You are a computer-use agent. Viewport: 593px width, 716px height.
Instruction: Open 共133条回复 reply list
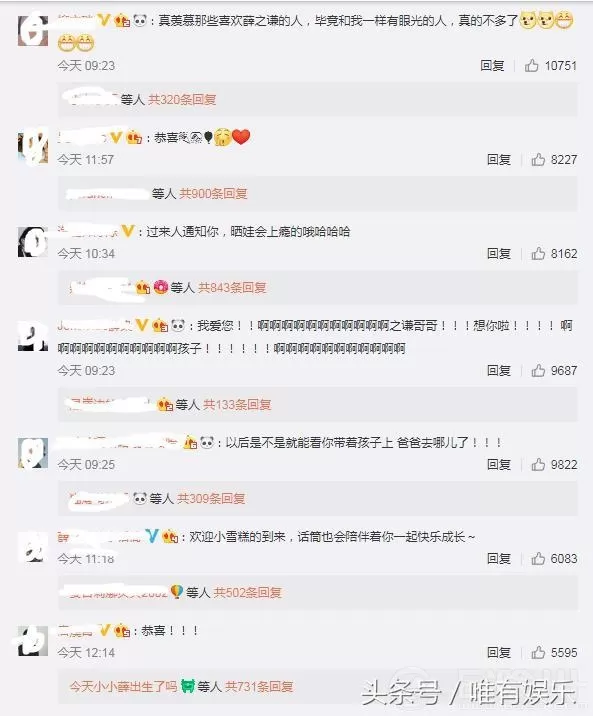click(x=237, y=405)
